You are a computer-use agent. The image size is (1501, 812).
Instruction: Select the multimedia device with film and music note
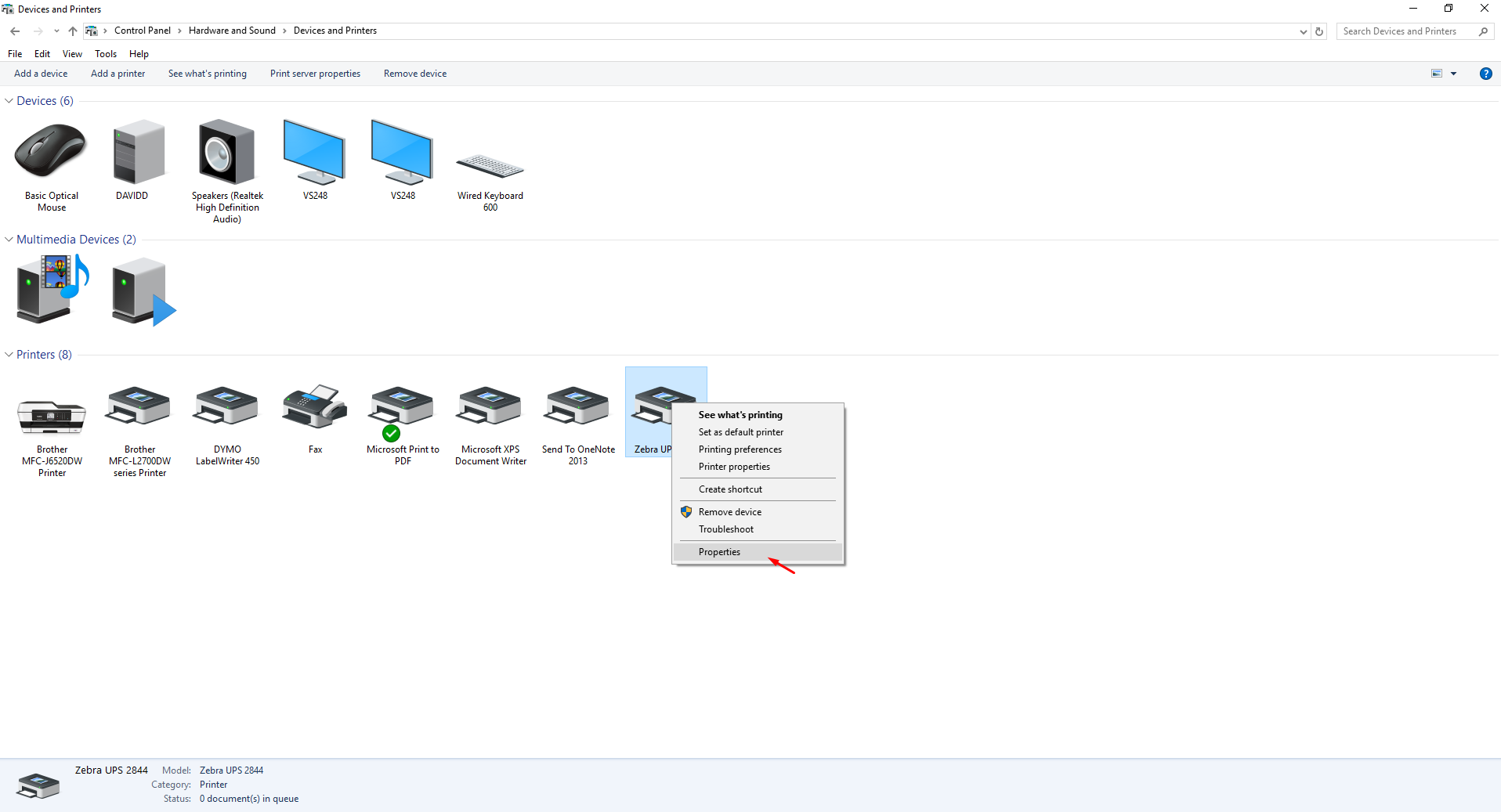(52, 289)
